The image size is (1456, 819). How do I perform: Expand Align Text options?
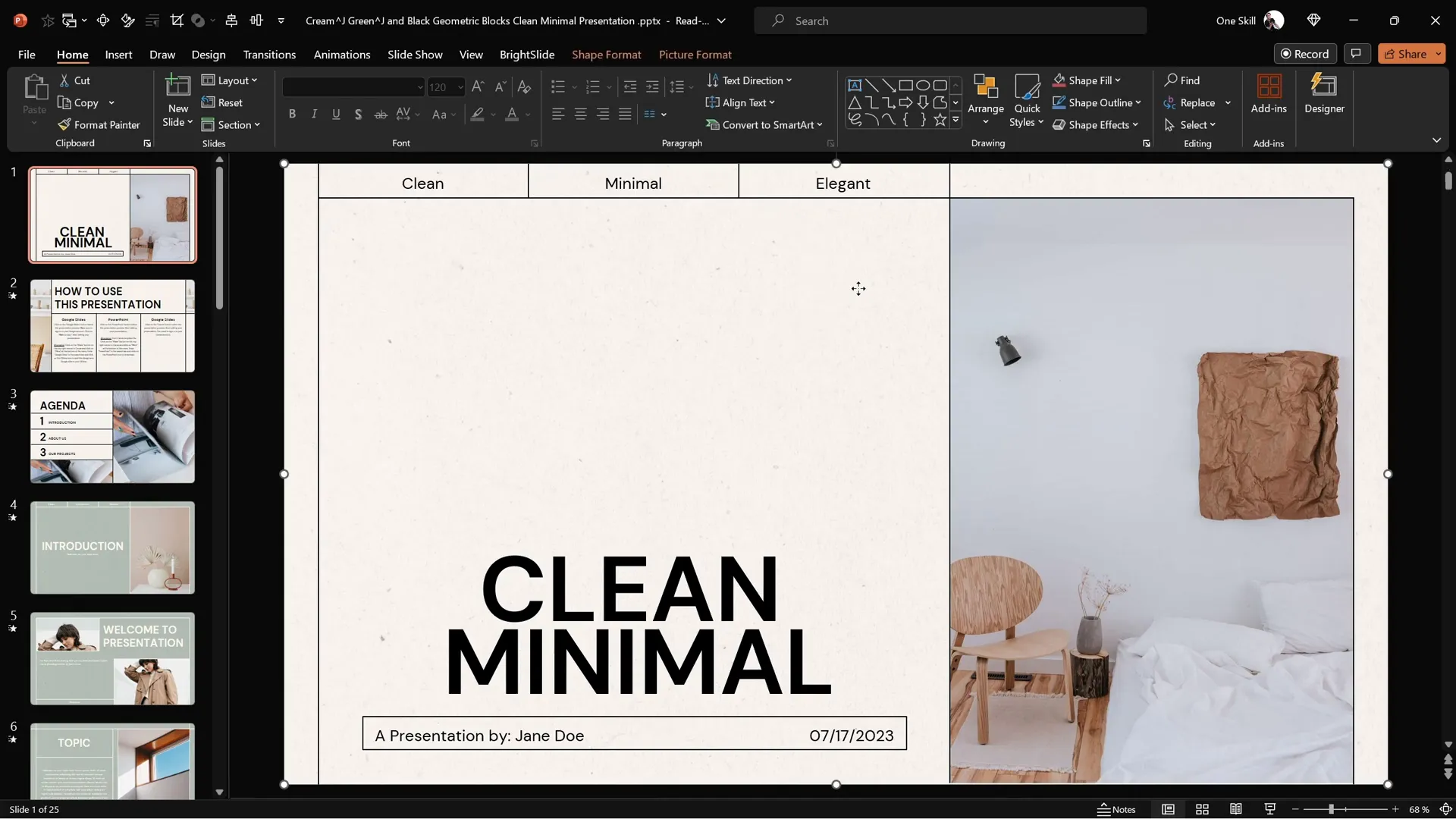(x=741, y=102)
